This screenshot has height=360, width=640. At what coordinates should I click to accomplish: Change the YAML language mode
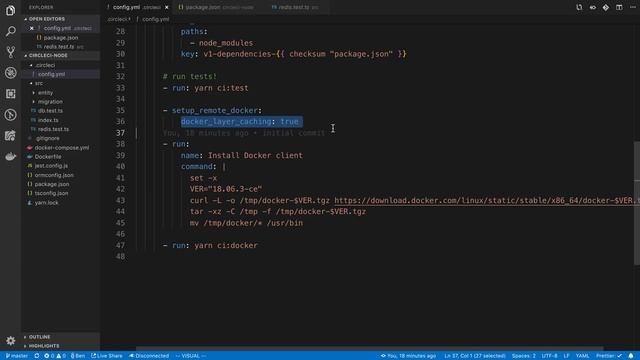(582, 356)
